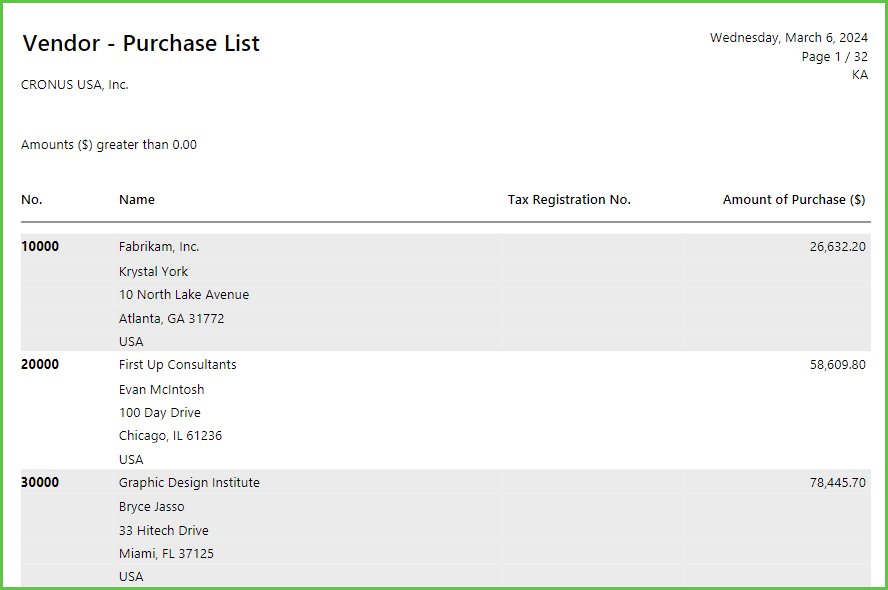The width and height of the screenshot is (888, 590).
Task: Click the KA user ID text
Action: point(860,75)
